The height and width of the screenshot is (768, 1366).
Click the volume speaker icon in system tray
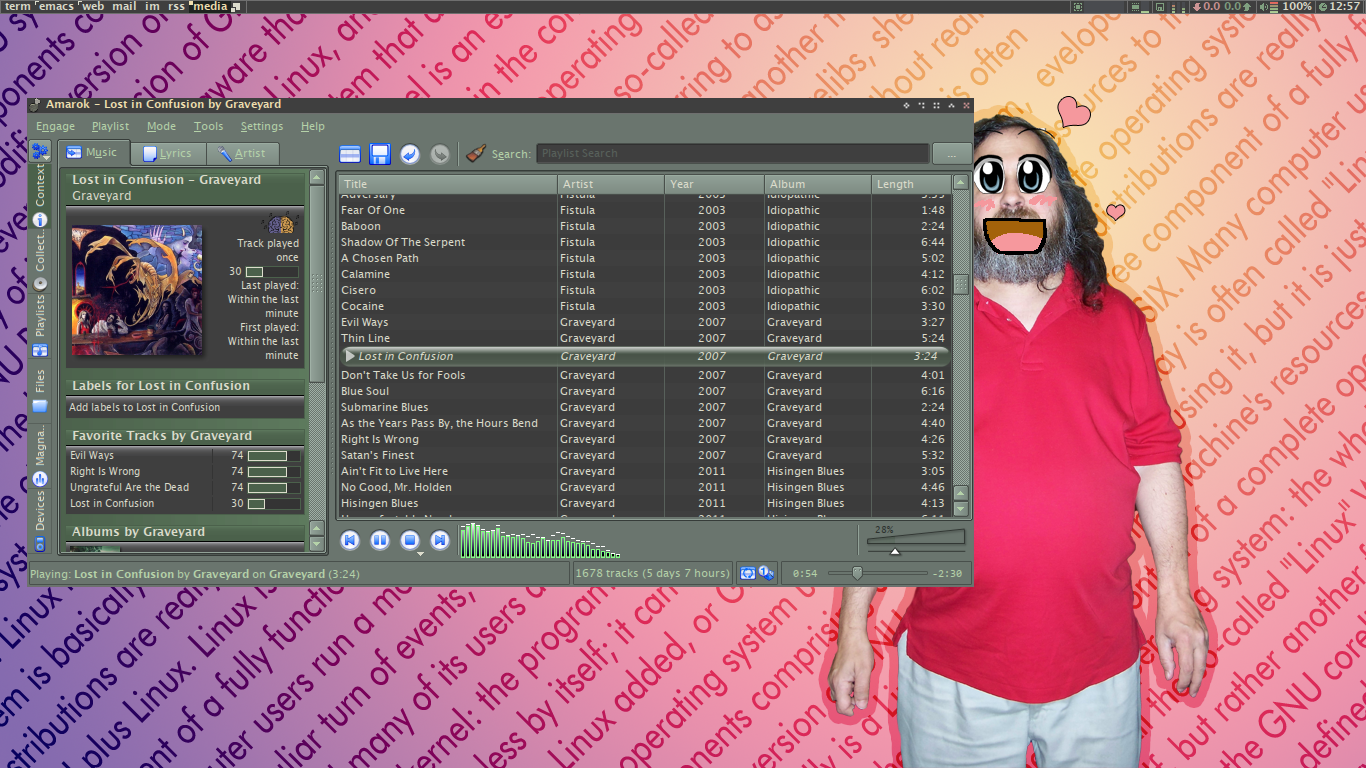pos(1264,7)
